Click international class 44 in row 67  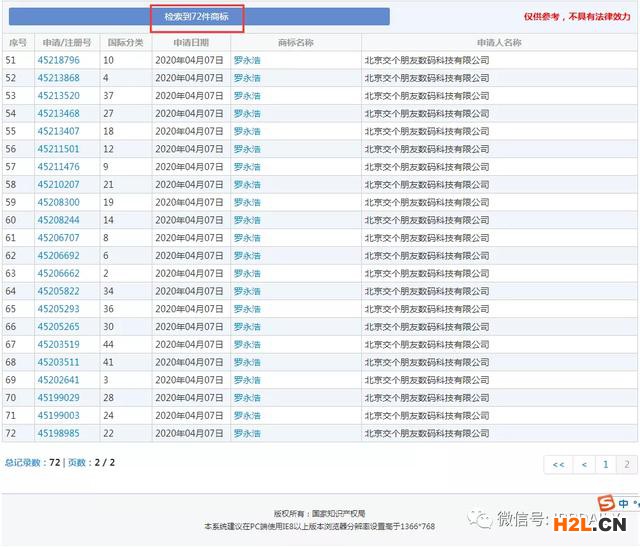108,345
